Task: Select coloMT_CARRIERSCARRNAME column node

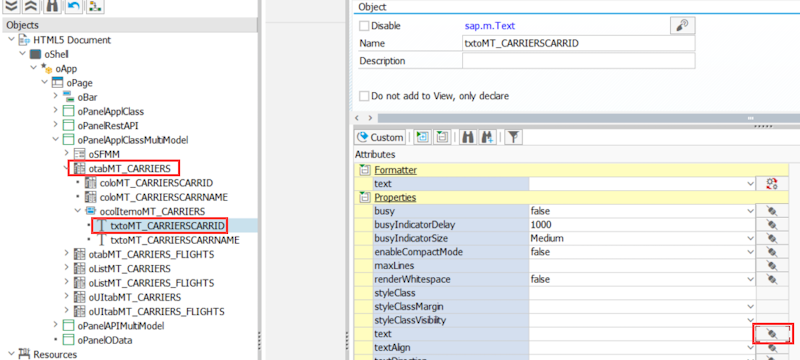Action: tap(163, 197)
